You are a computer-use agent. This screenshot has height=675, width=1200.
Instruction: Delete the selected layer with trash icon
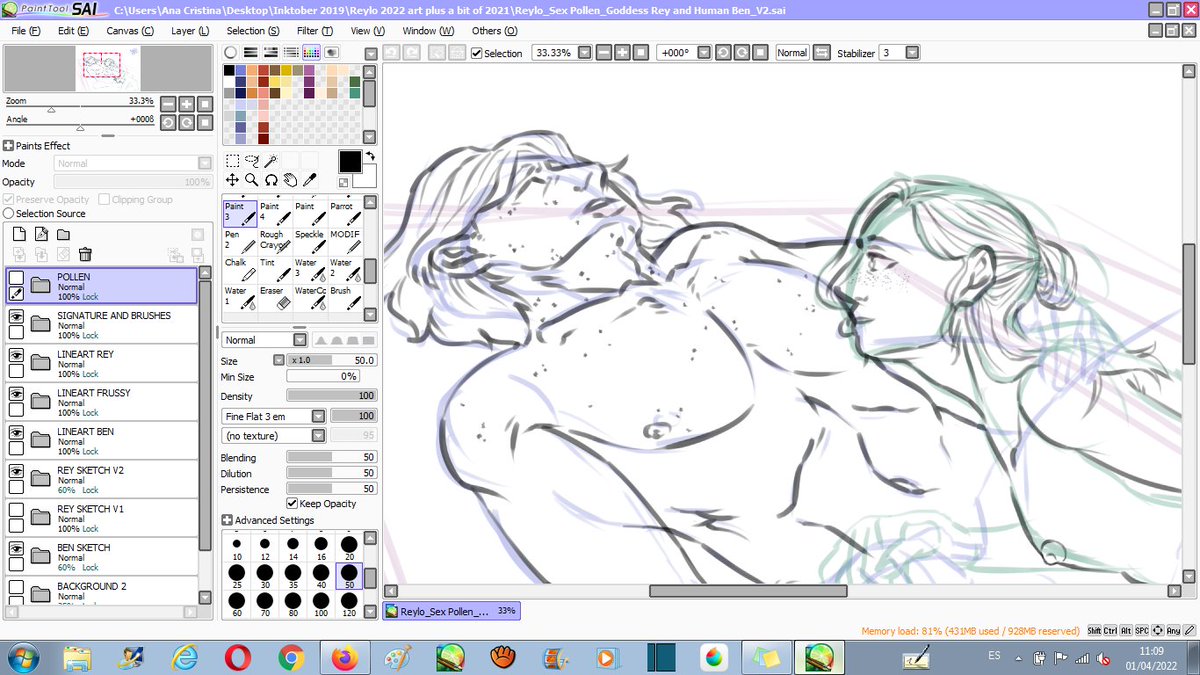[86, 254]
